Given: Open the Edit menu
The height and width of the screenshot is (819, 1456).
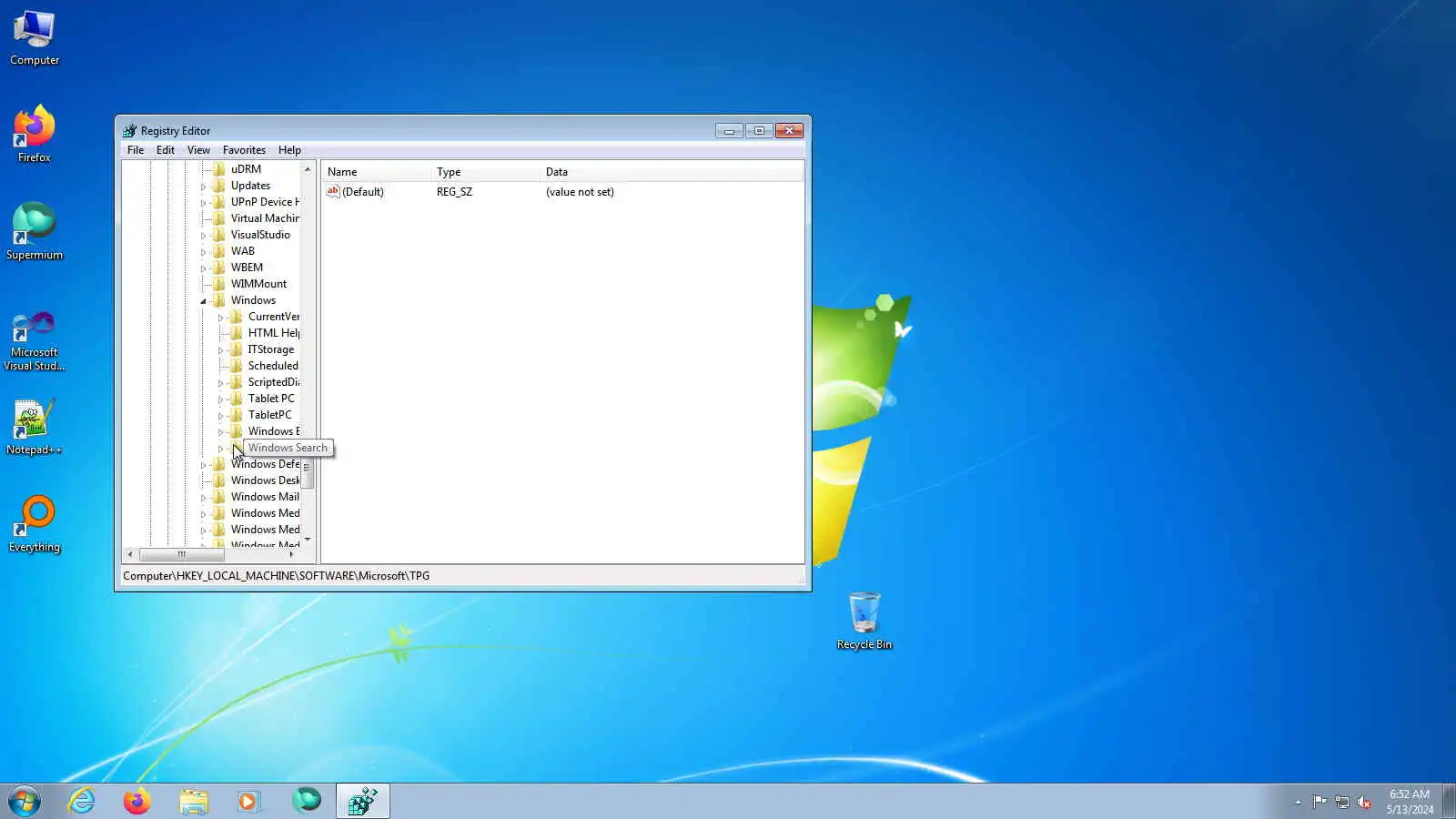Looking at the screenshot, I should (166, 150).
